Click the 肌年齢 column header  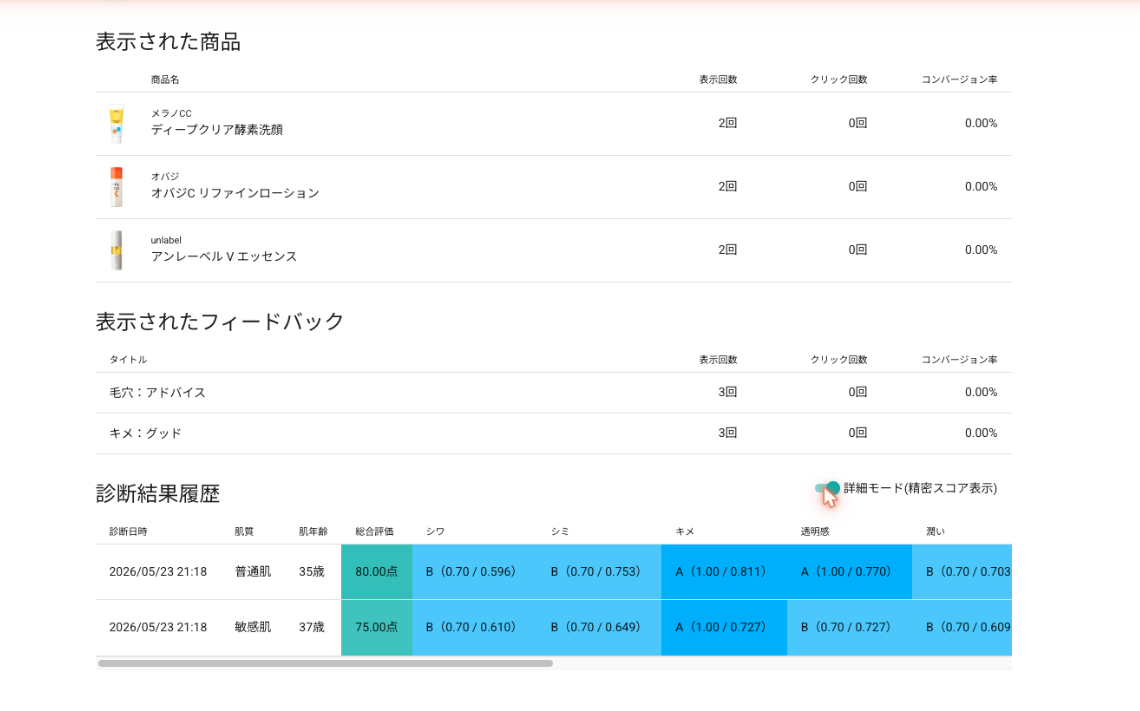pyautogui.click(x=313, y=531)
